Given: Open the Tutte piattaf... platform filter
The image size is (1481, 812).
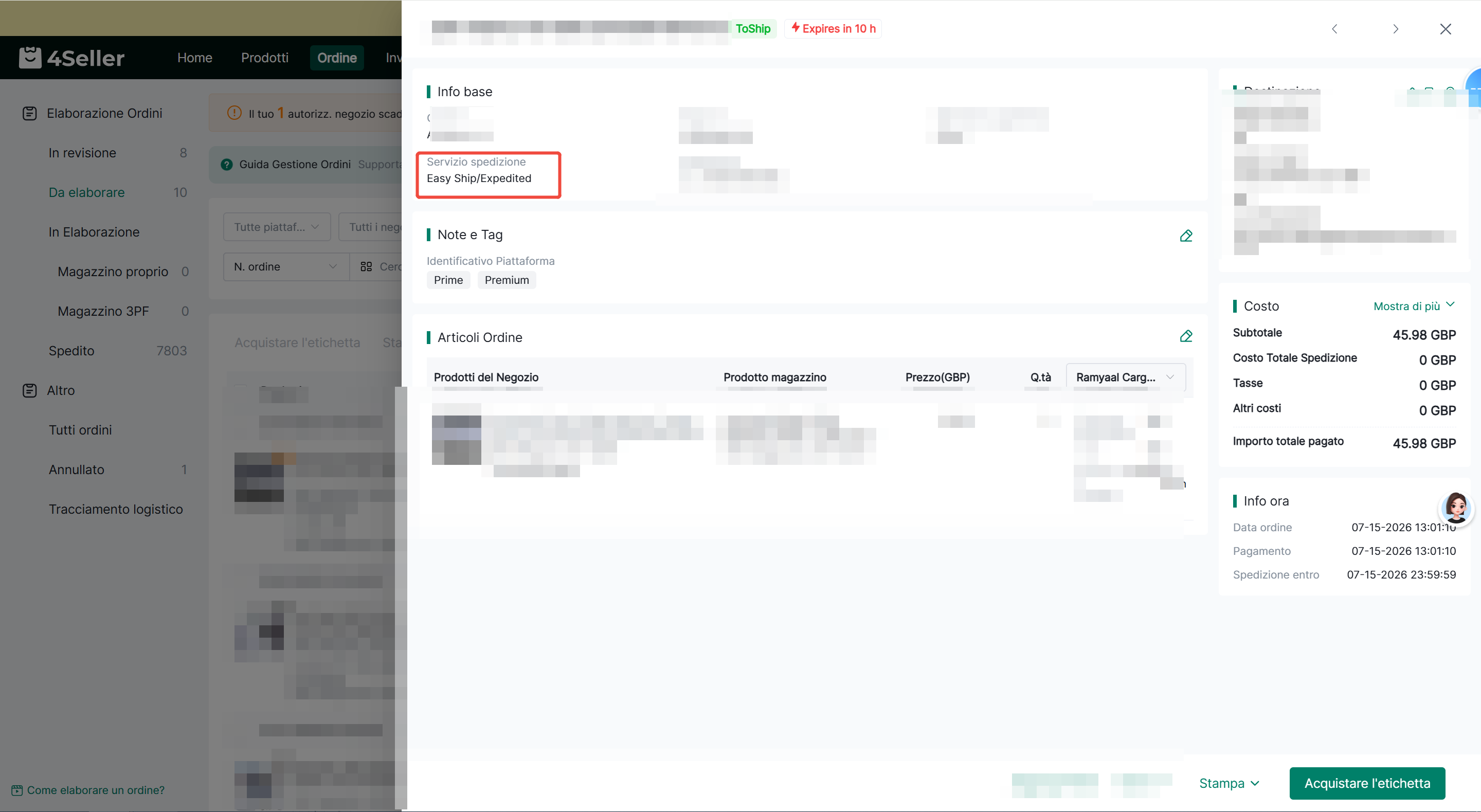Looking at the screenshot, I should (277, 227).
